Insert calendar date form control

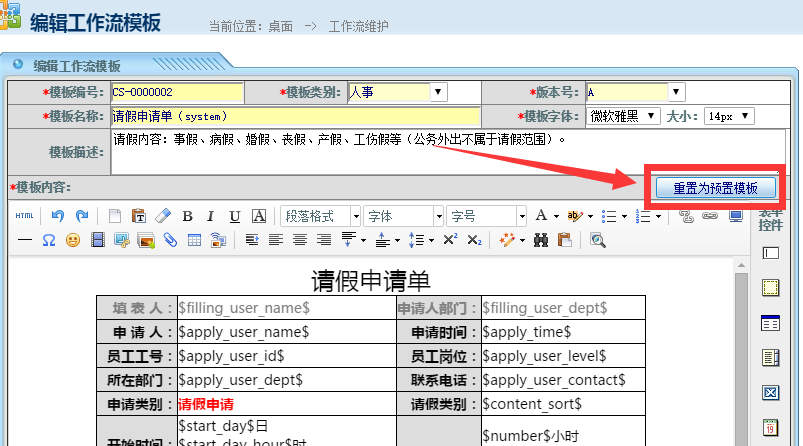[x=770, y=428]
